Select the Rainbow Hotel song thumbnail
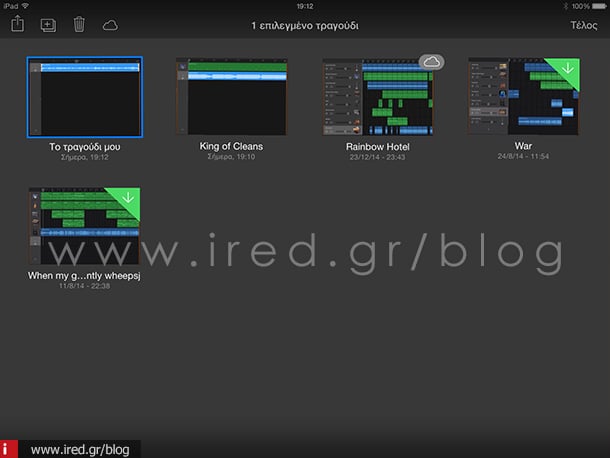Image resolution: width=610 pixels, height=458 pixels. tap(377, 96)
